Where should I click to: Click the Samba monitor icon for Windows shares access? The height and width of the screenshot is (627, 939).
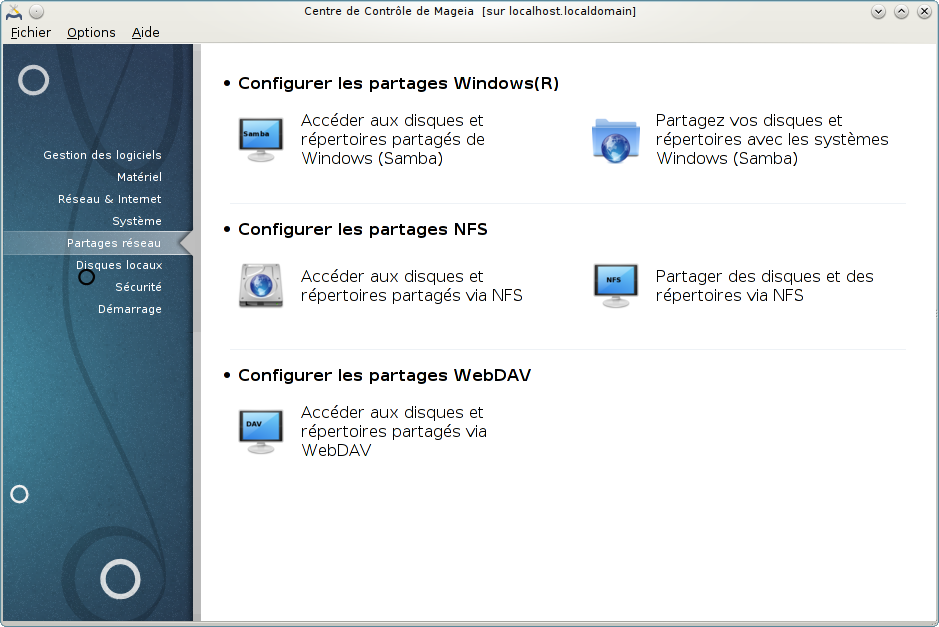pos(261,140)
